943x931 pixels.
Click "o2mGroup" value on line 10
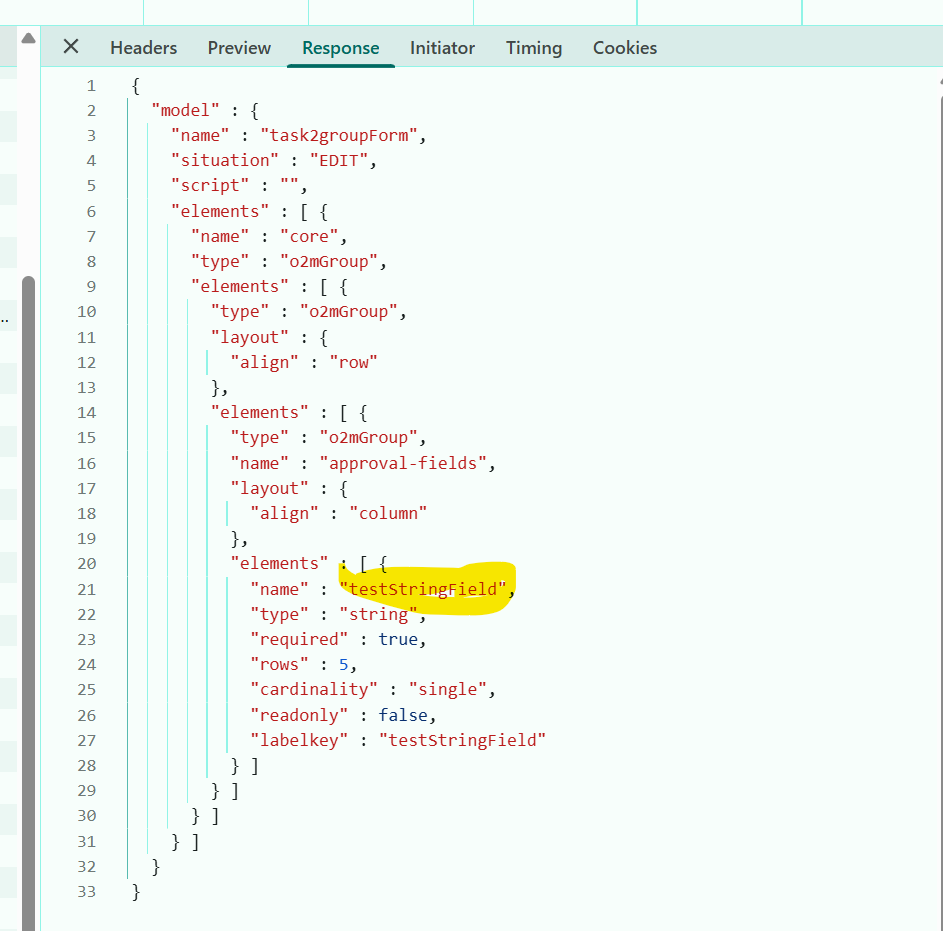pos(349,312)
